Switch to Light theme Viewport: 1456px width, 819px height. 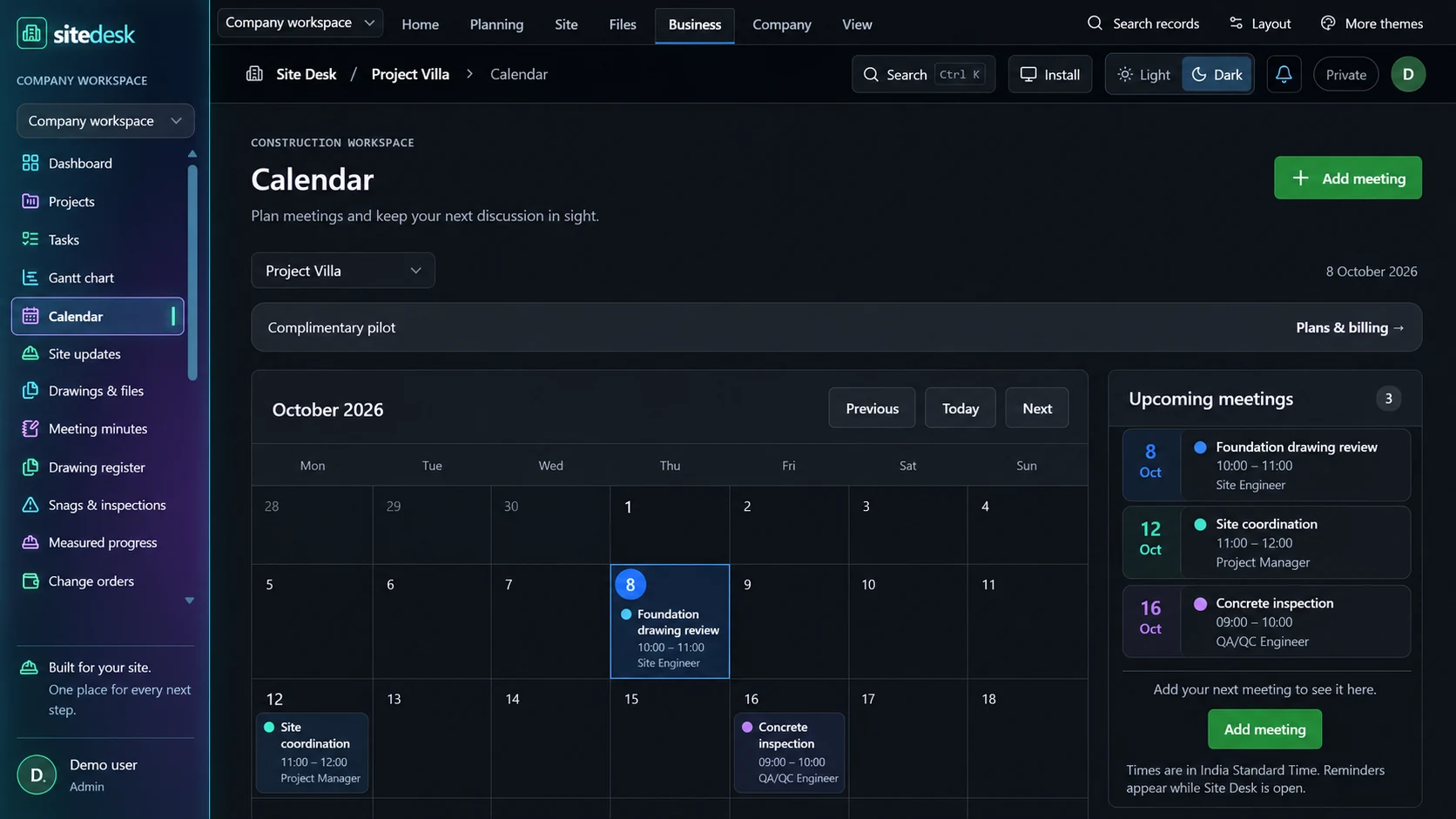[1144, 75]
